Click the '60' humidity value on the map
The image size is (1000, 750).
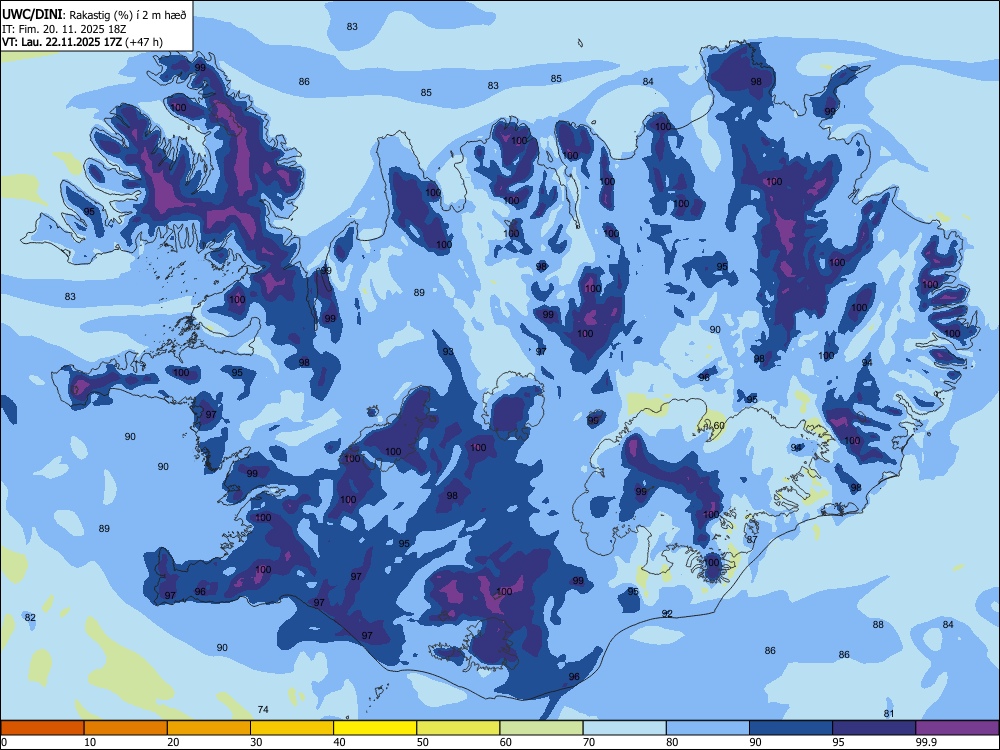point(719,425)
